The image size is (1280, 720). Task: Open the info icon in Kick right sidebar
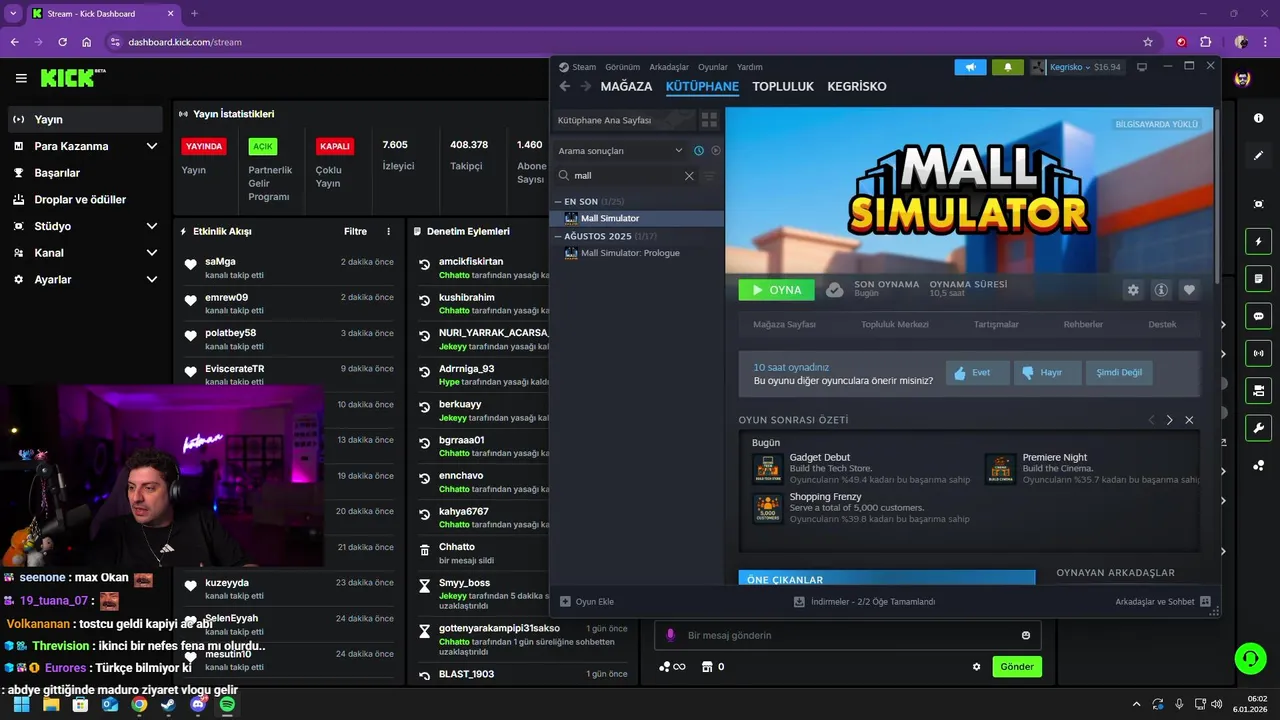pos(1258,118)
